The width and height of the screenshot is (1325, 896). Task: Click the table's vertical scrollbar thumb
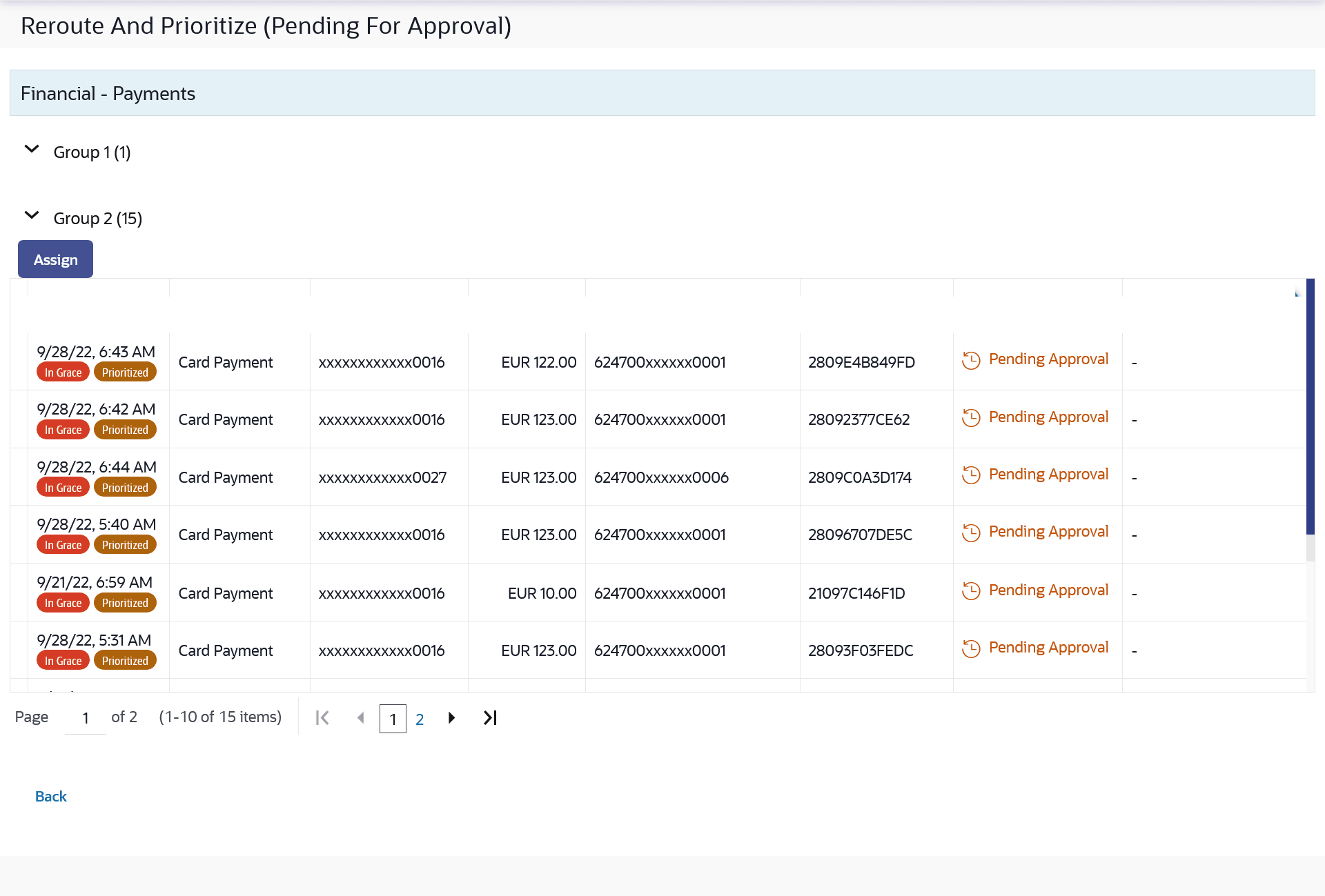[1310, 407]
